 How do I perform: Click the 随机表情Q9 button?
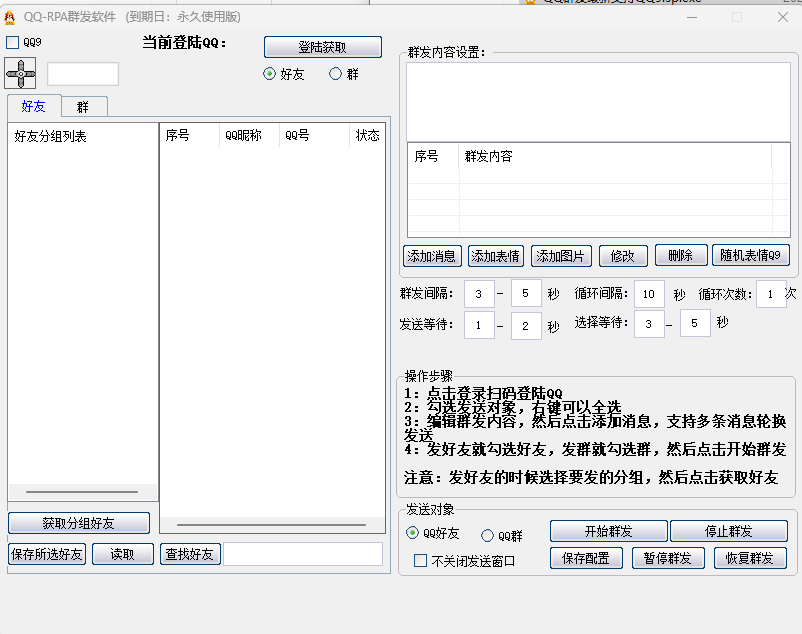click(x=751, y=255)
